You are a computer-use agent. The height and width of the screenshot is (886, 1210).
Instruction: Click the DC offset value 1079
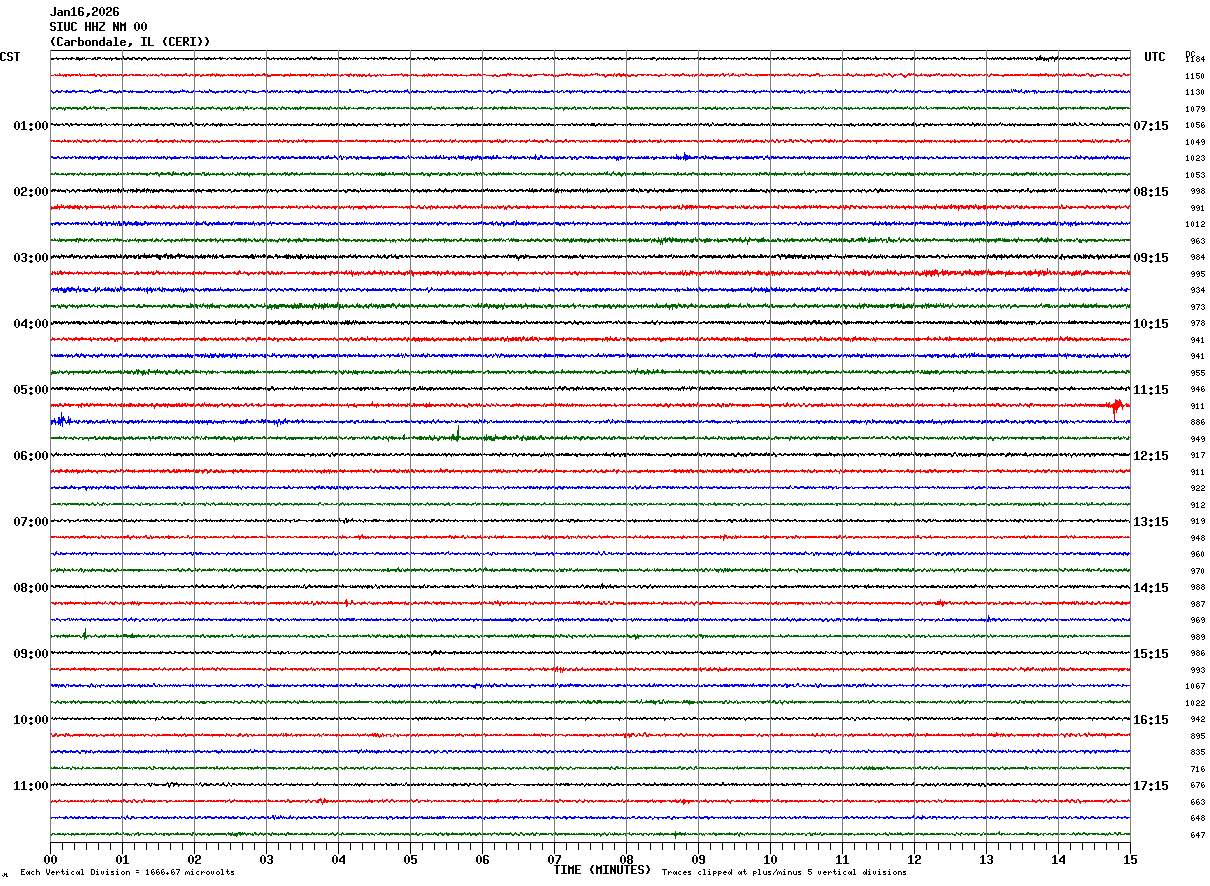pyautogui.click(x=1195, y=109)
